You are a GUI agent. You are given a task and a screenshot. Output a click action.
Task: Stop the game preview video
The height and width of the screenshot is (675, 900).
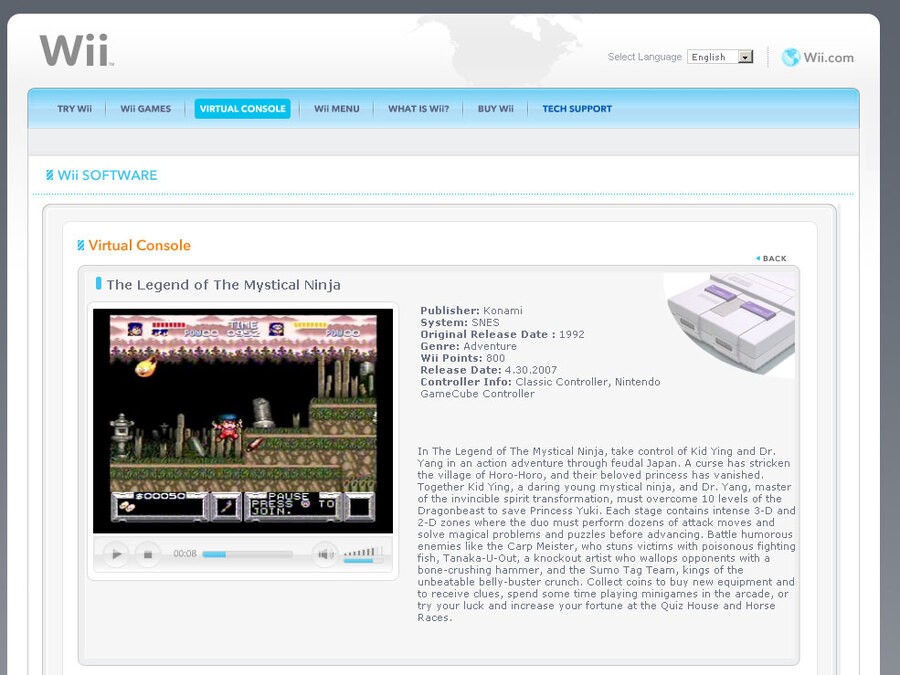click(x=148, y=554)
